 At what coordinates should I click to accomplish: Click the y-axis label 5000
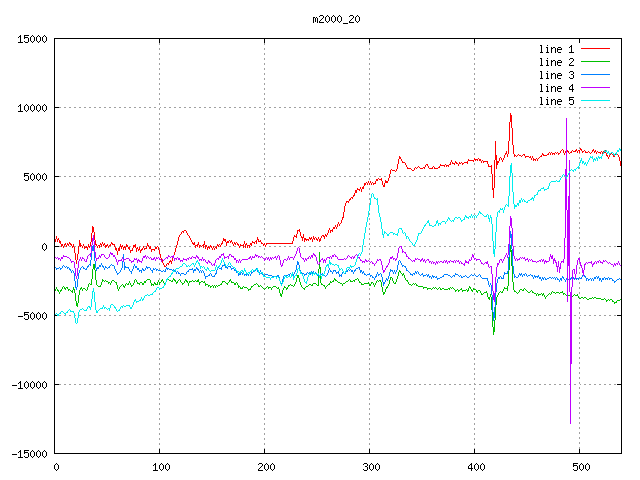(x=36, y=177)
